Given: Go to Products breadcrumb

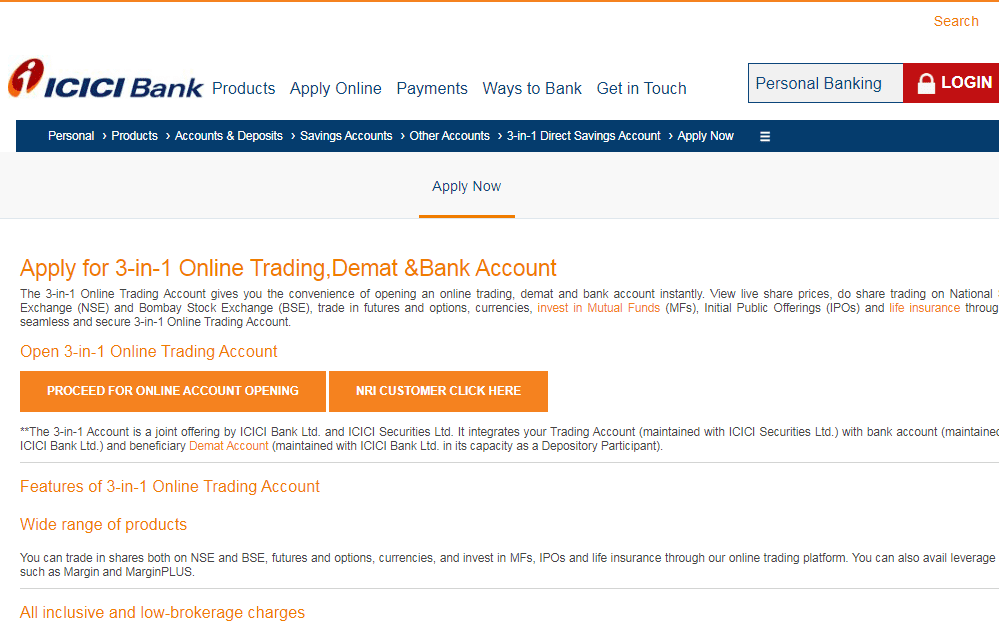Looking at the screenshot, I should tap(134, 136).
